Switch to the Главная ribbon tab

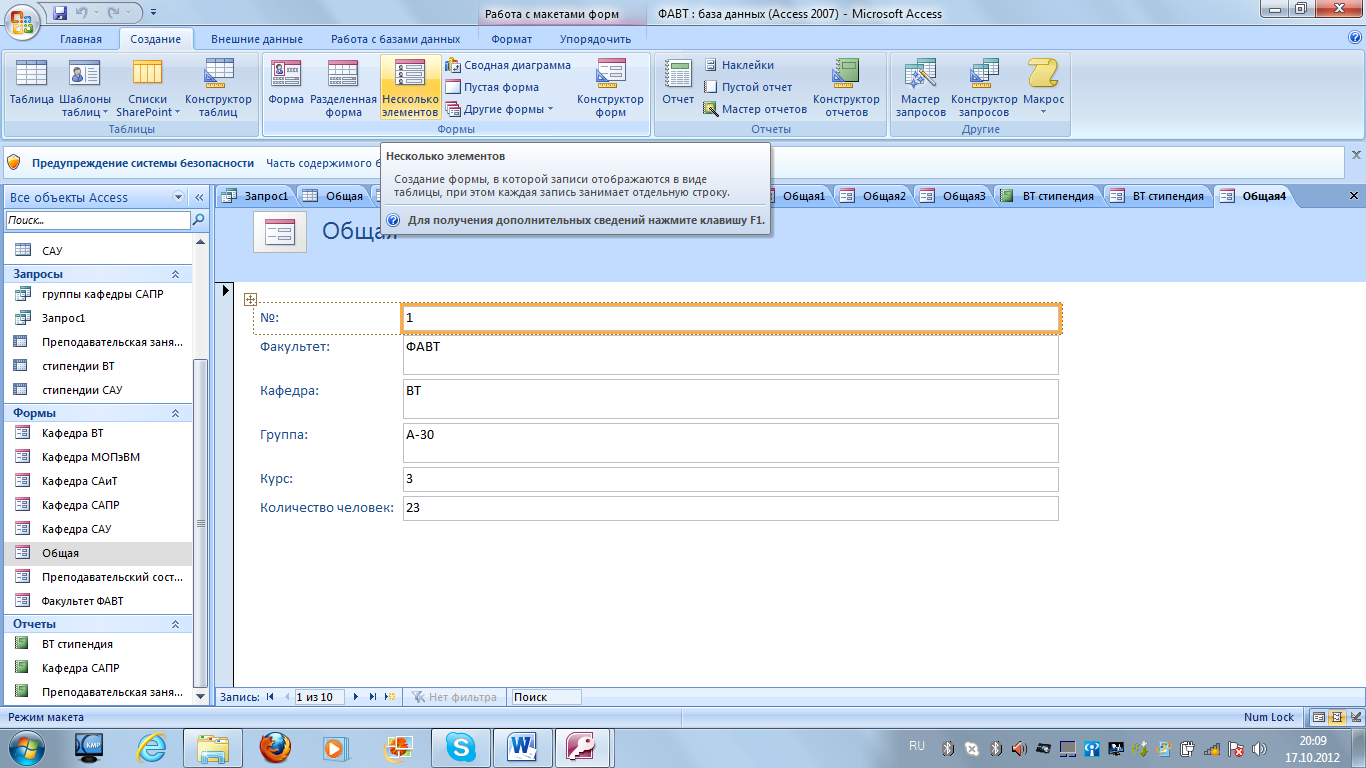point(81,39)
